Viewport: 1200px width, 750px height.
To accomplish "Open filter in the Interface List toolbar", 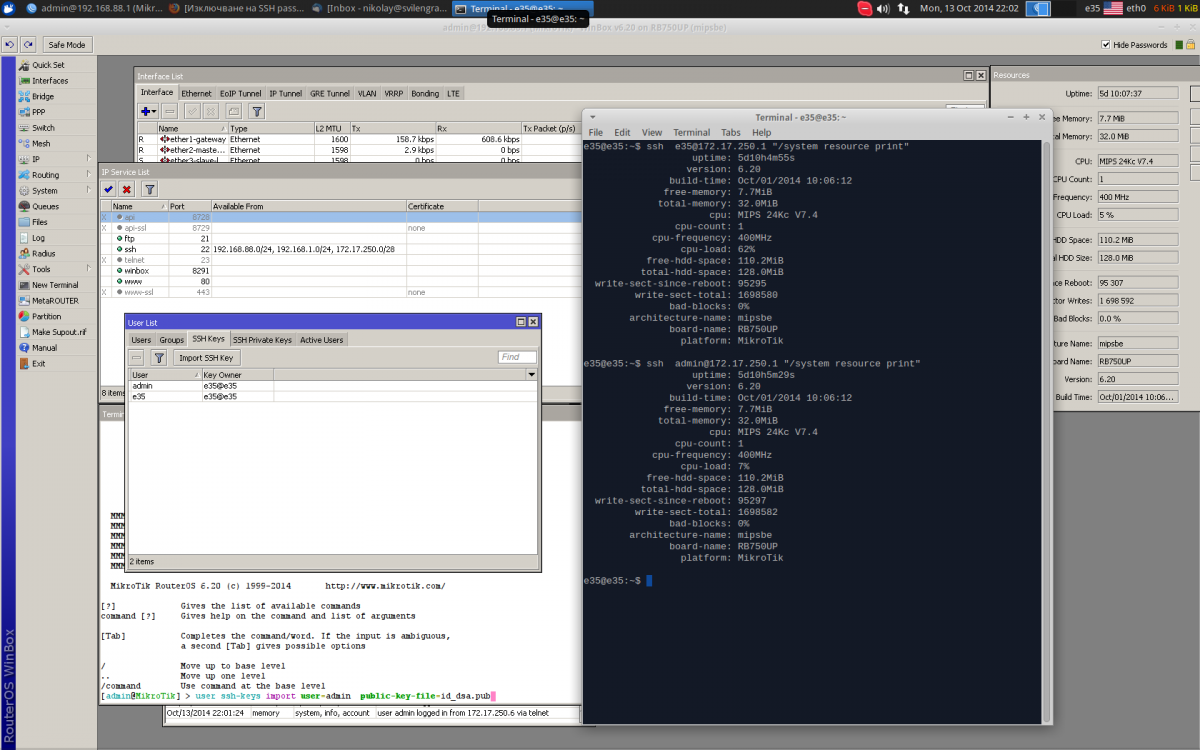I will click(x=256, y=111).
